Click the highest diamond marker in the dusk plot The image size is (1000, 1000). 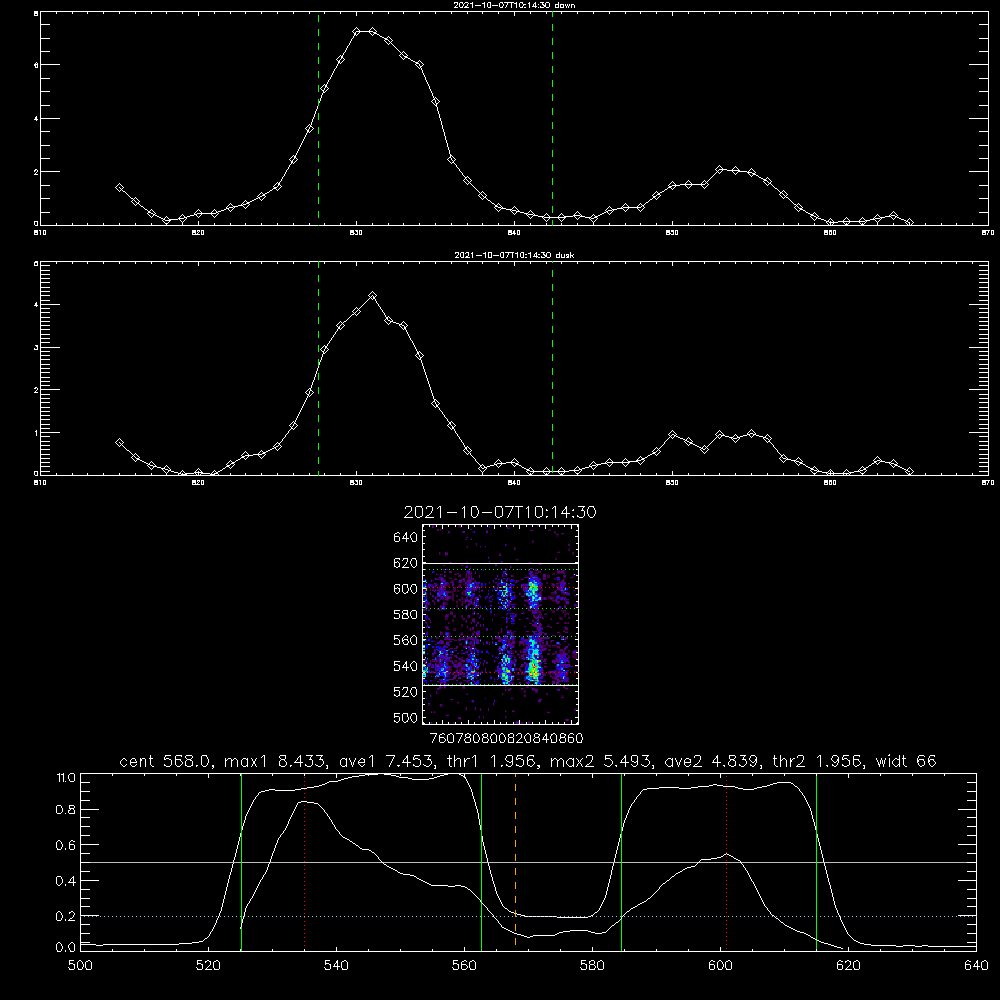tap(373, 296)
